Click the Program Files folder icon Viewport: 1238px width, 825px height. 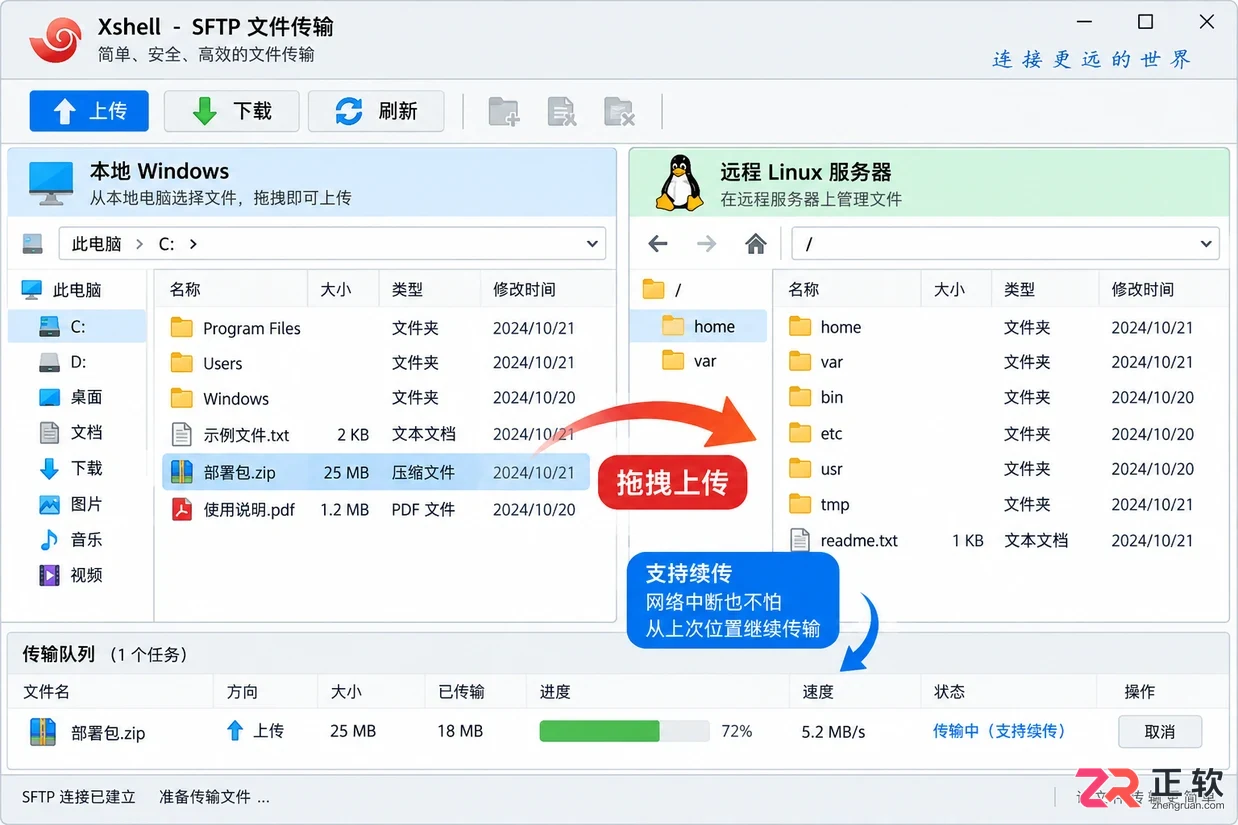click(181, 327)
